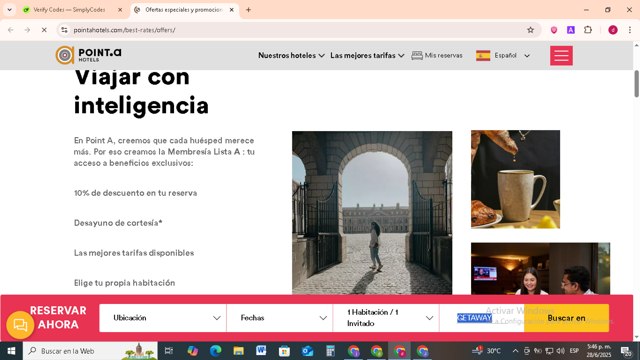Click the RESERVAR AHORA label

pos(58,318)
